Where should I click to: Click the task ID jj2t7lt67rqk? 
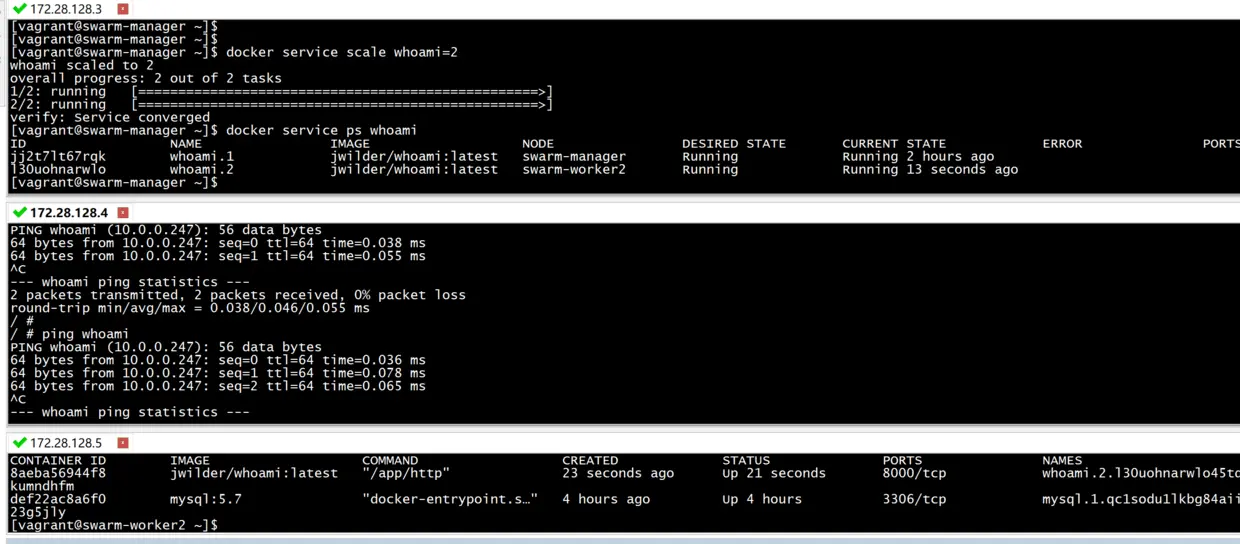coord(58,156)
